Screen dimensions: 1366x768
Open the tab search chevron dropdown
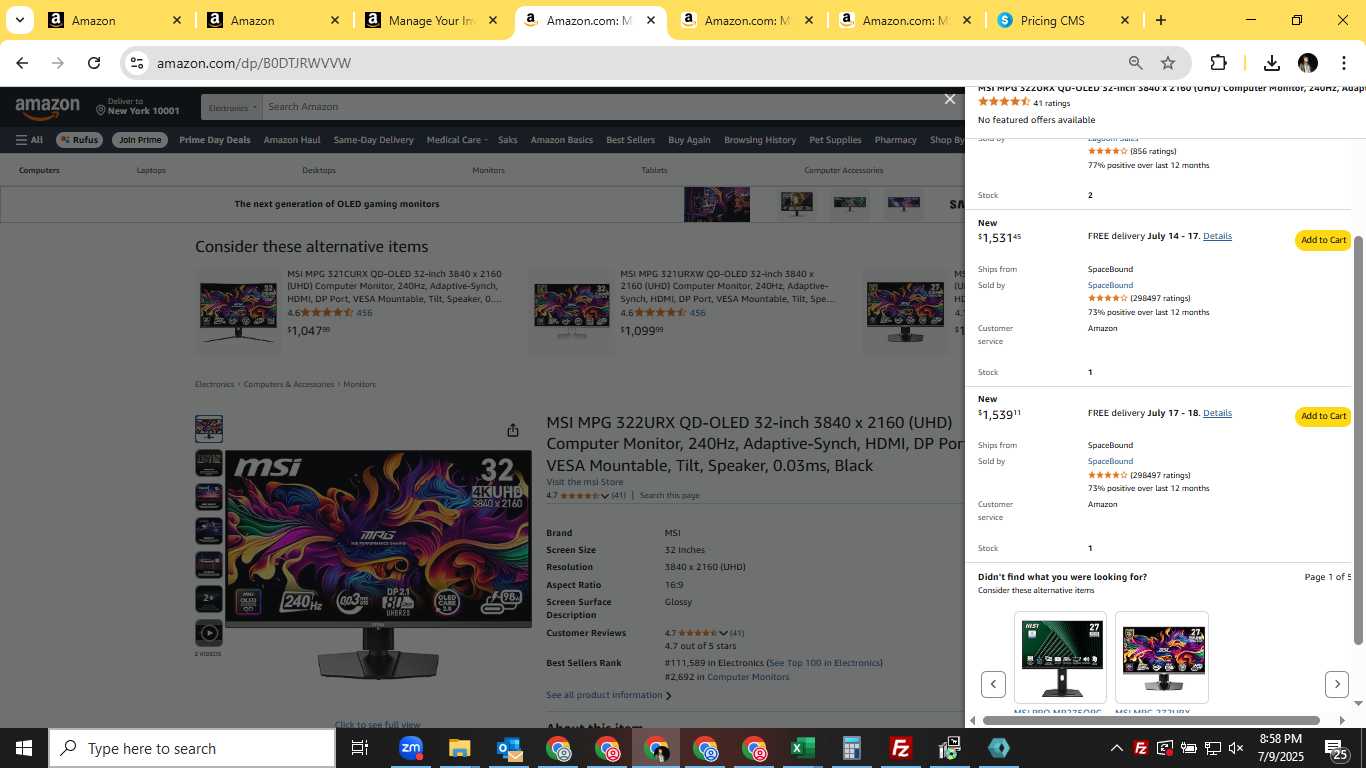point(19,20)
